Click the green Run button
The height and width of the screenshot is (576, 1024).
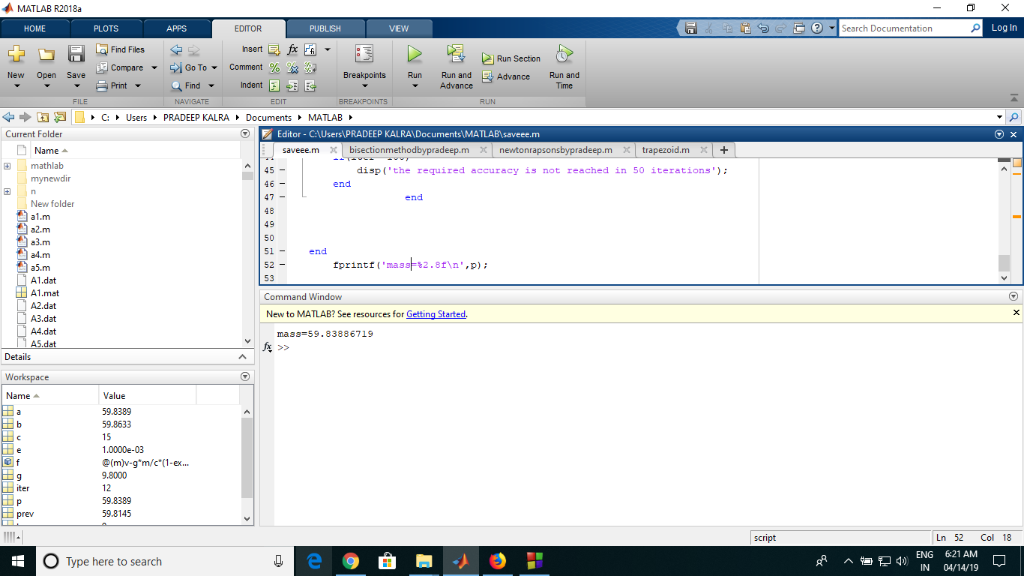pos(414,54)
